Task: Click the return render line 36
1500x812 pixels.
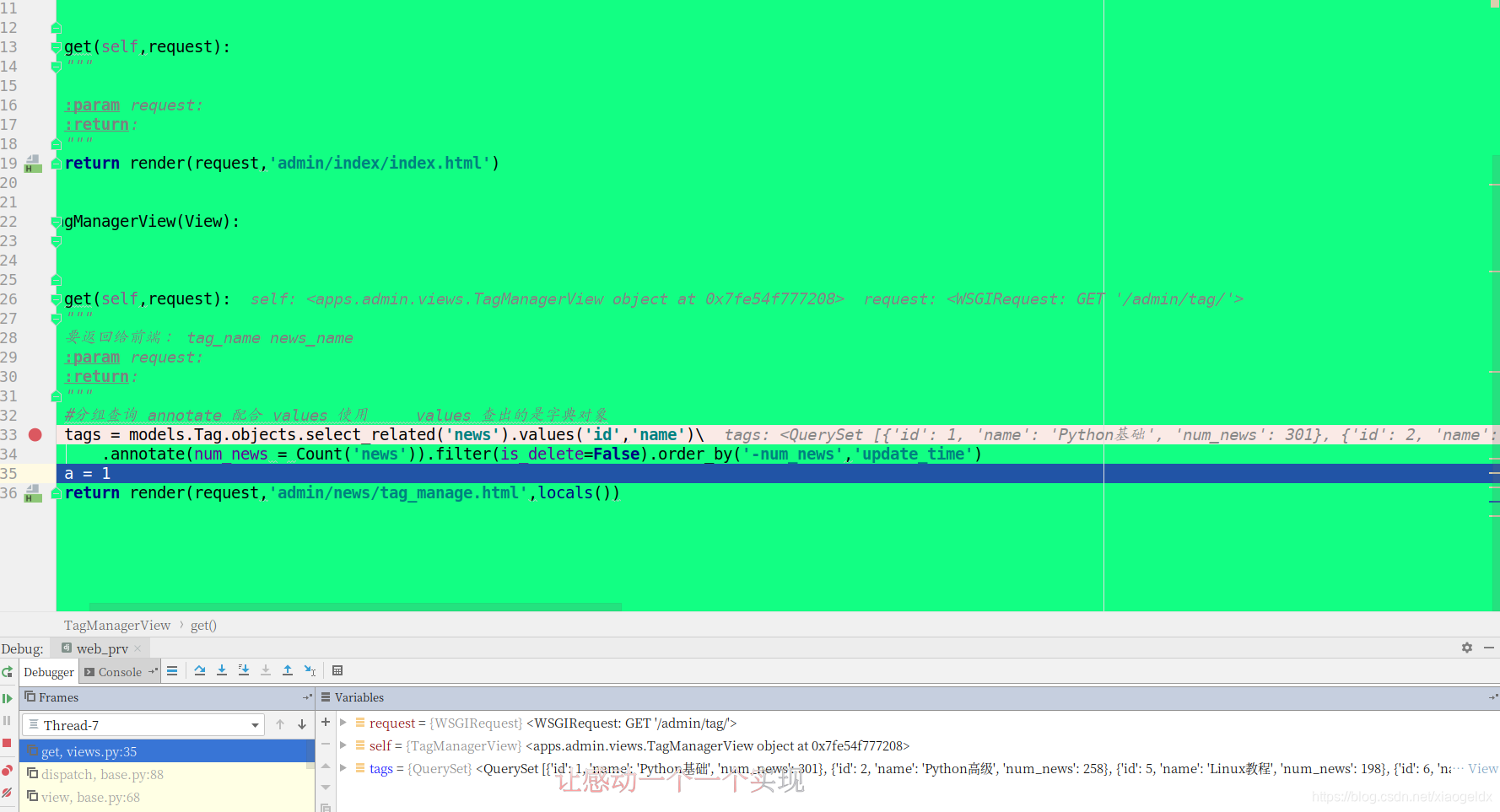Action: coord(342,492)
